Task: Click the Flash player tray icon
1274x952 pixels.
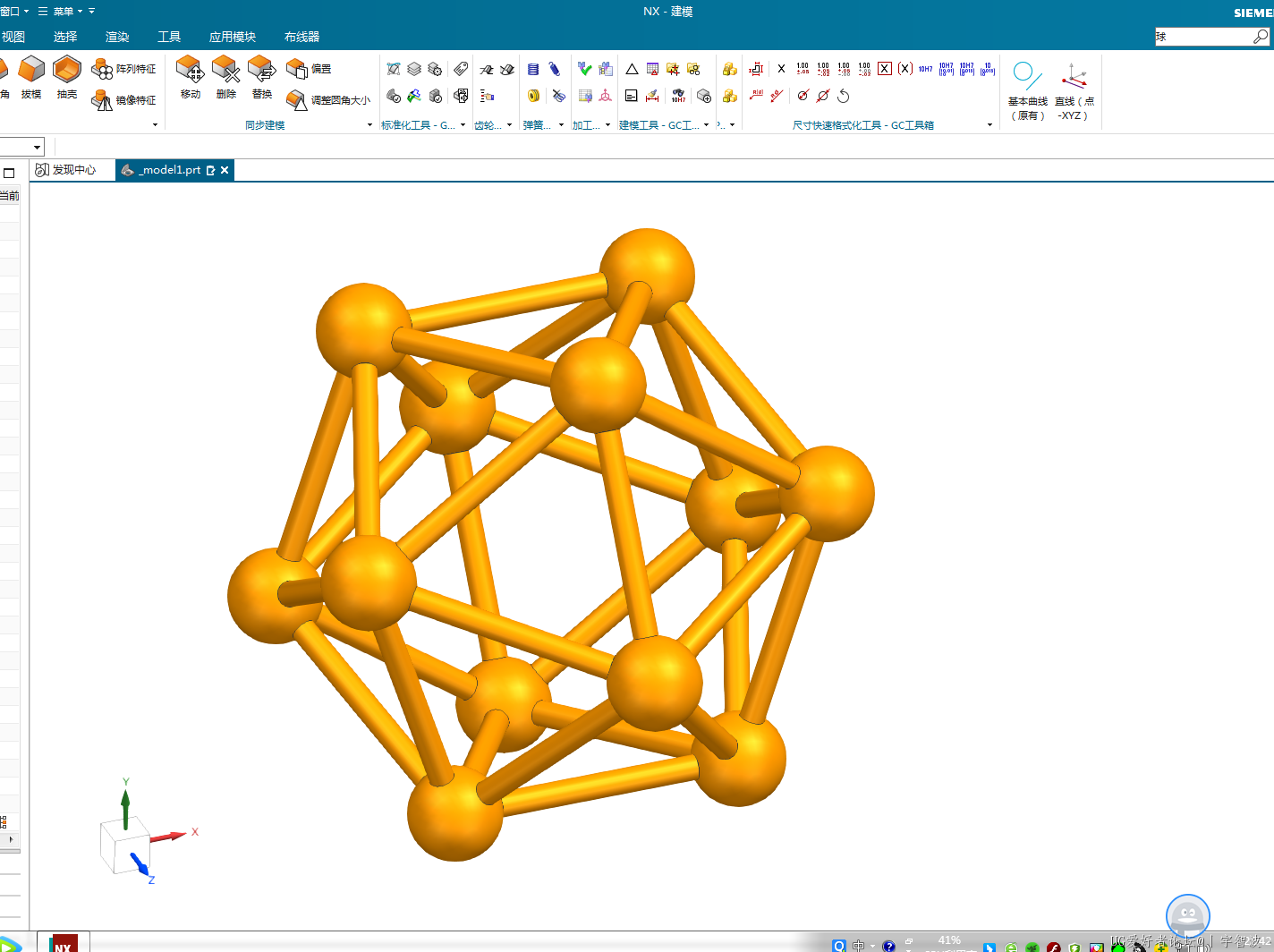Action: coord(1054,947)
